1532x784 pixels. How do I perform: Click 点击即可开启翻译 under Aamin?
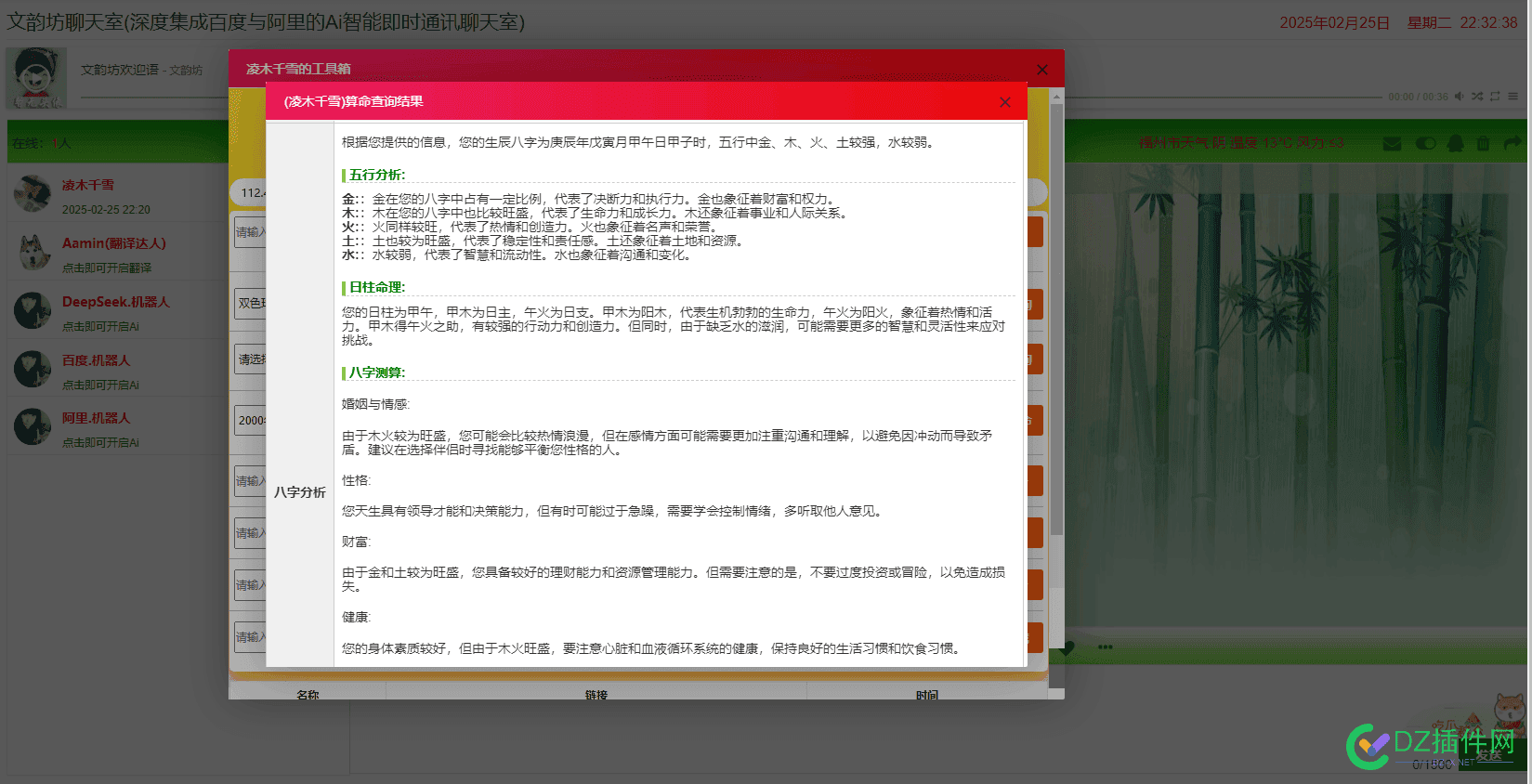(107, 268)
